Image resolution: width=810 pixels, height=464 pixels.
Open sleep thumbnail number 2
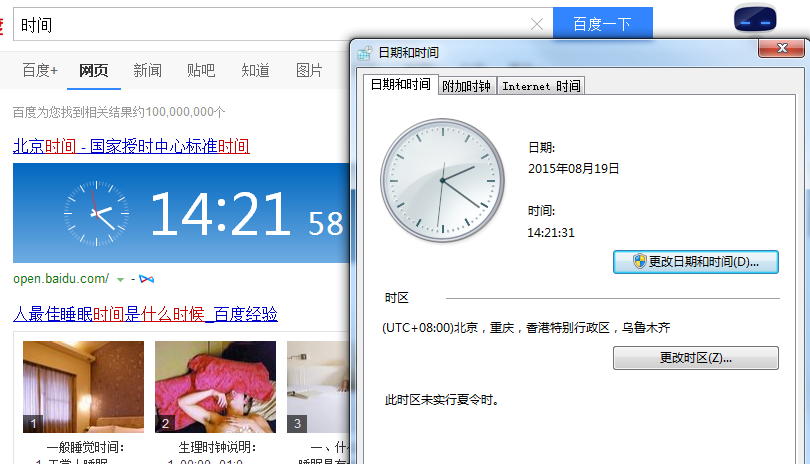point(215,386)
